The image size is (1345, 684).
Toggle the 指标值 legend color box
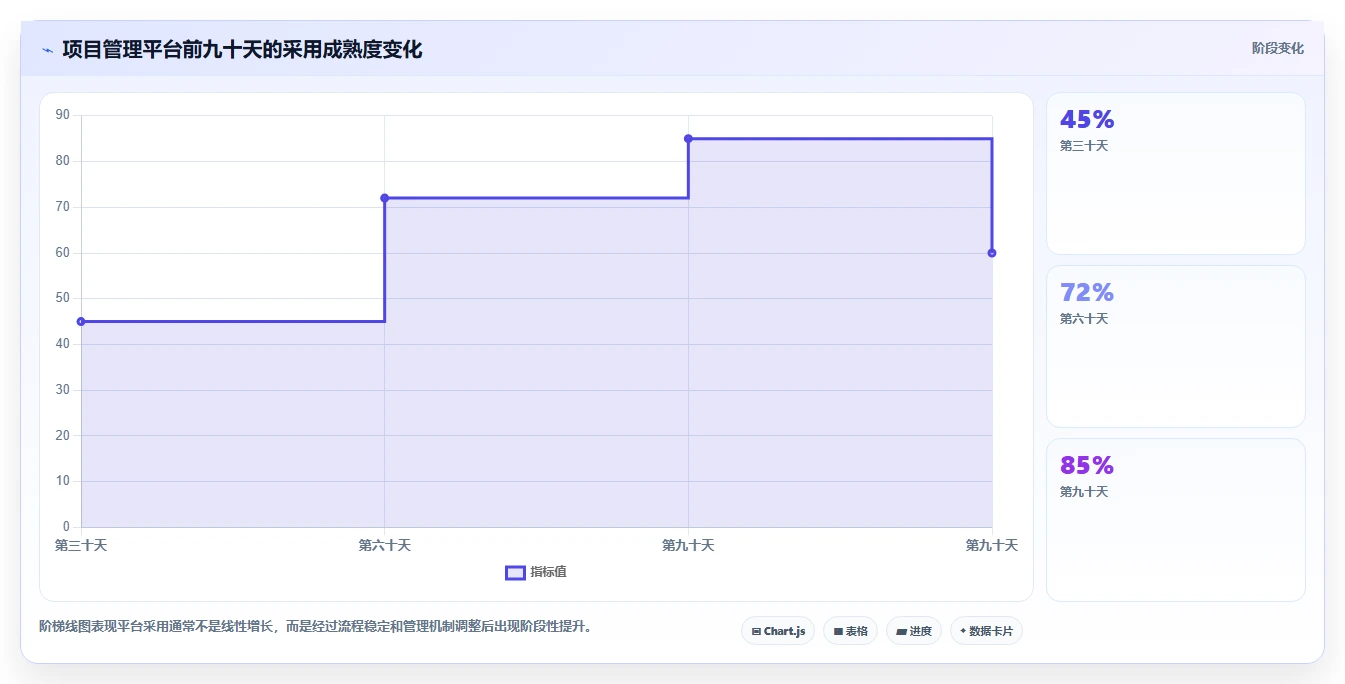pyautogui.click(x=515, y=572)
